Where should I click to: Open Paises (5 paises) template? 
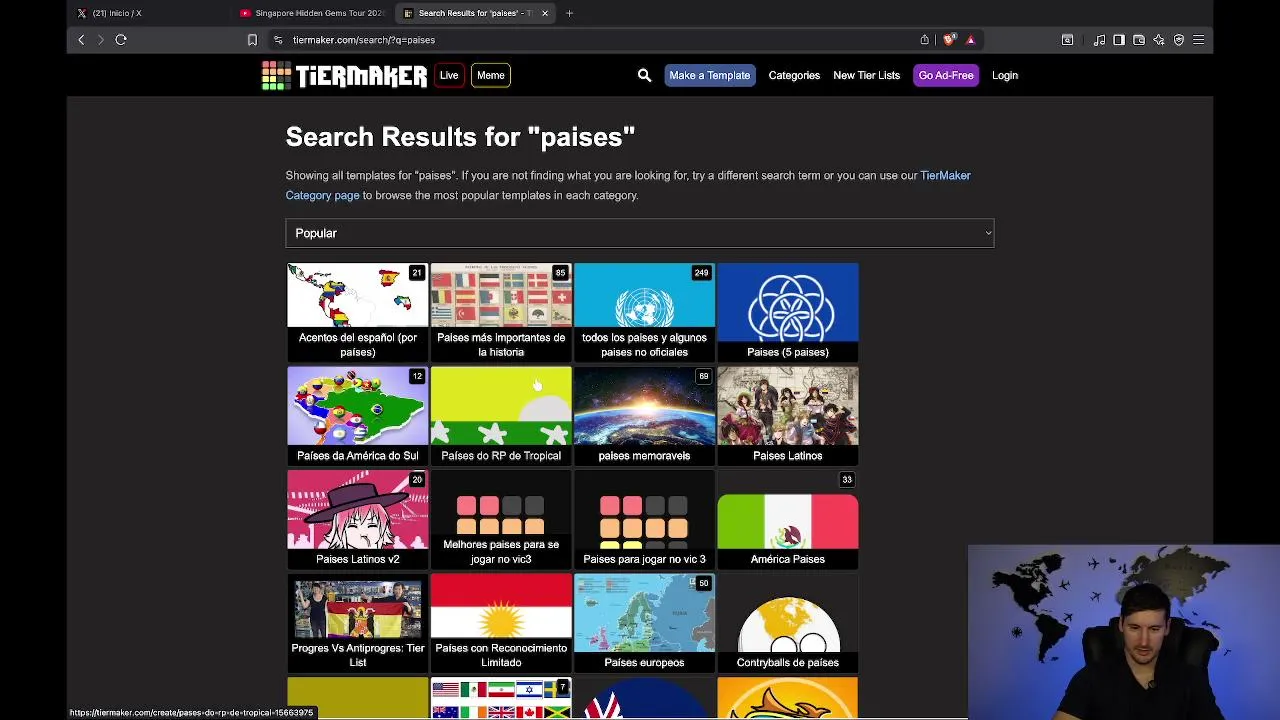click(788, 311)
